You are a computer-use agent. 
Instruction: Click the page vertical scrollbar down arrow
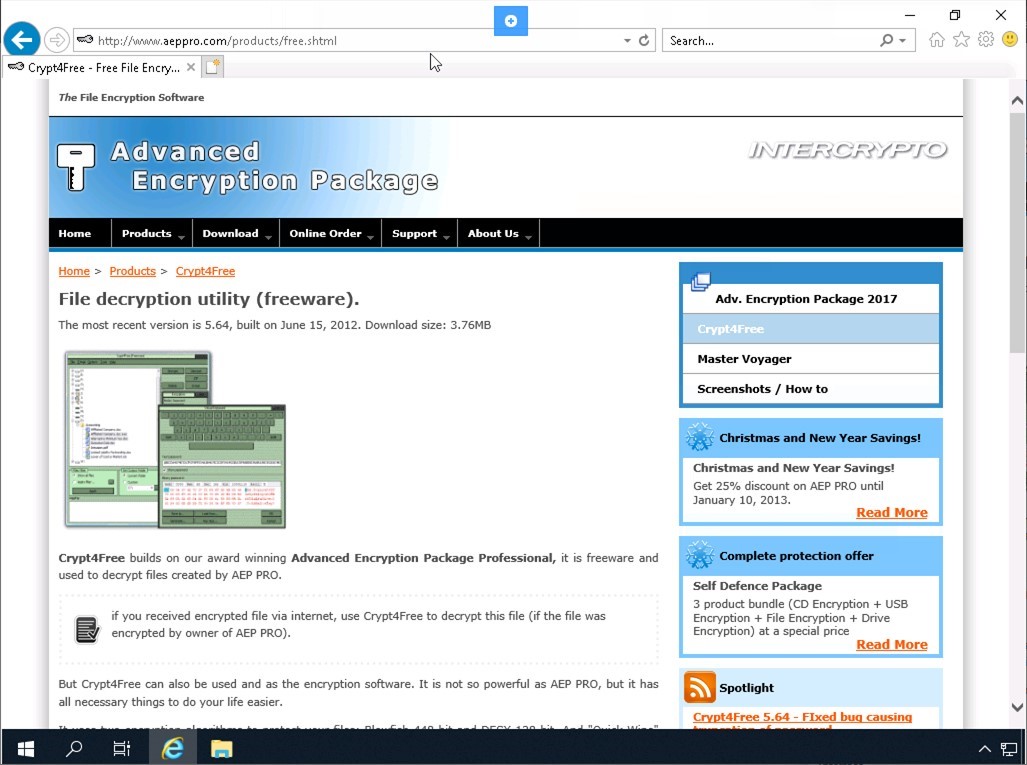click(1017, 708)
